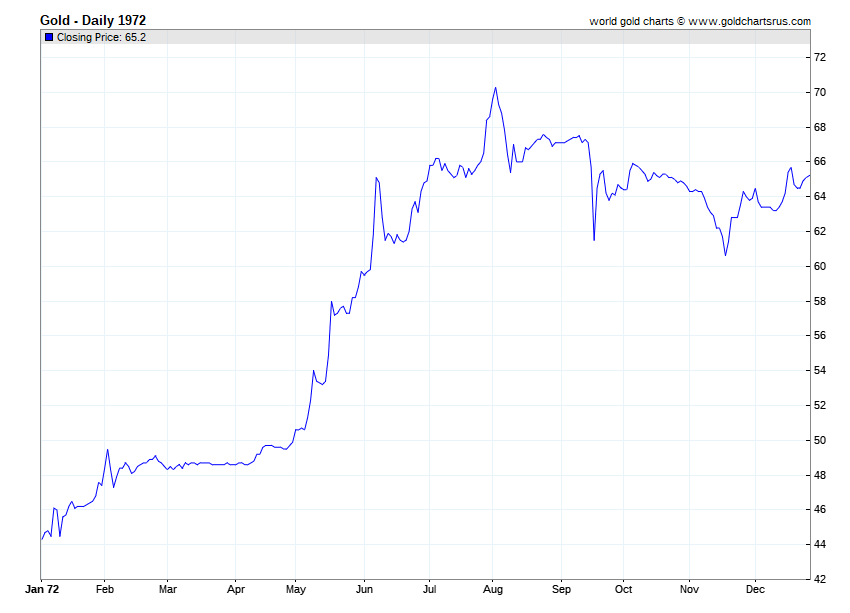Click the Oct x-axis month label
This screenshot has height=613, width=850.
pyautogui.click(x=623, y=590)
